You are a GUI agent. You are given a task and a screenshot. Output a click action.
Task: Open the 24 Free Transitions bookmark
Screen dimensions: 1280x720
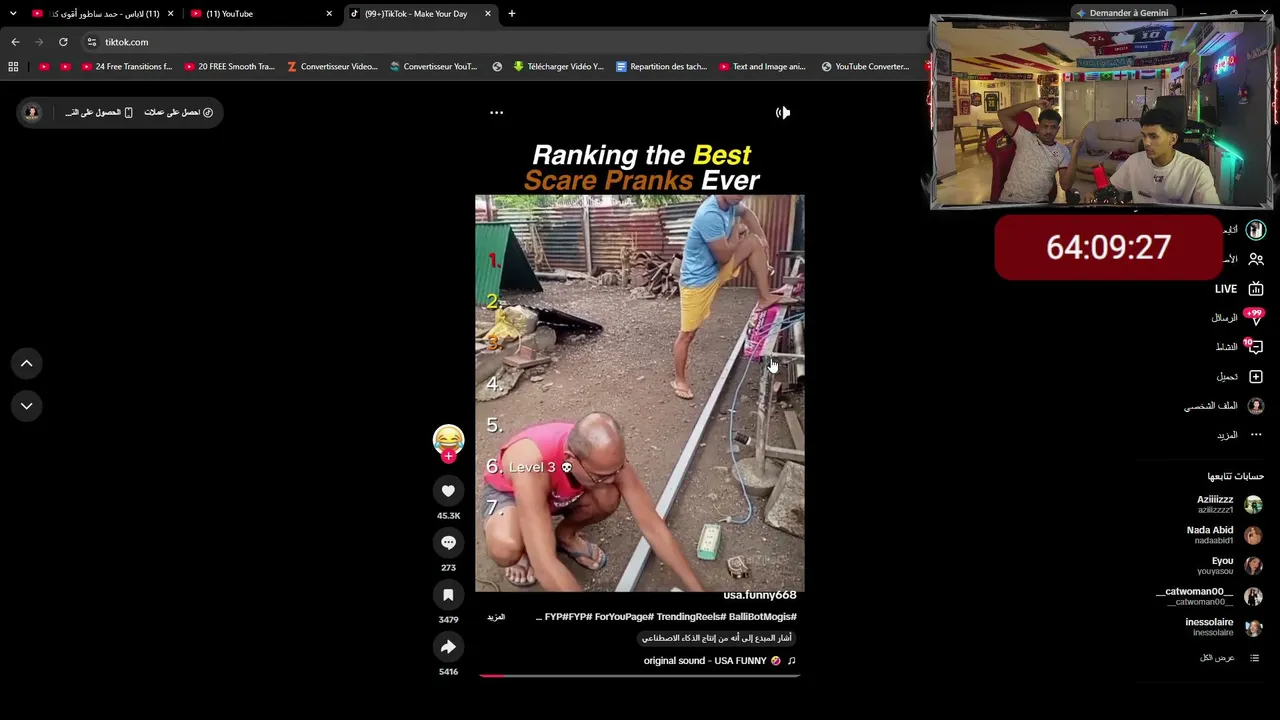127,67
